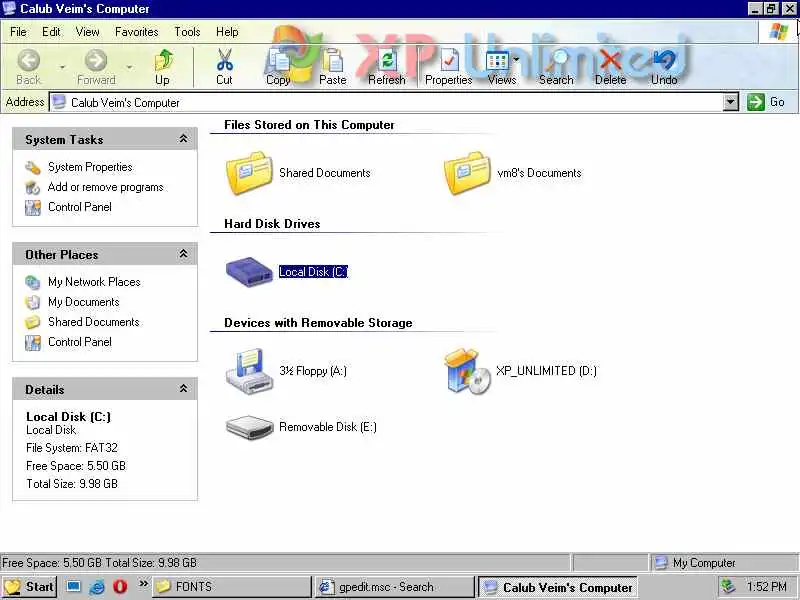Open the Favorites menu
The image size is (800, 600).
[x=137, y=32]
